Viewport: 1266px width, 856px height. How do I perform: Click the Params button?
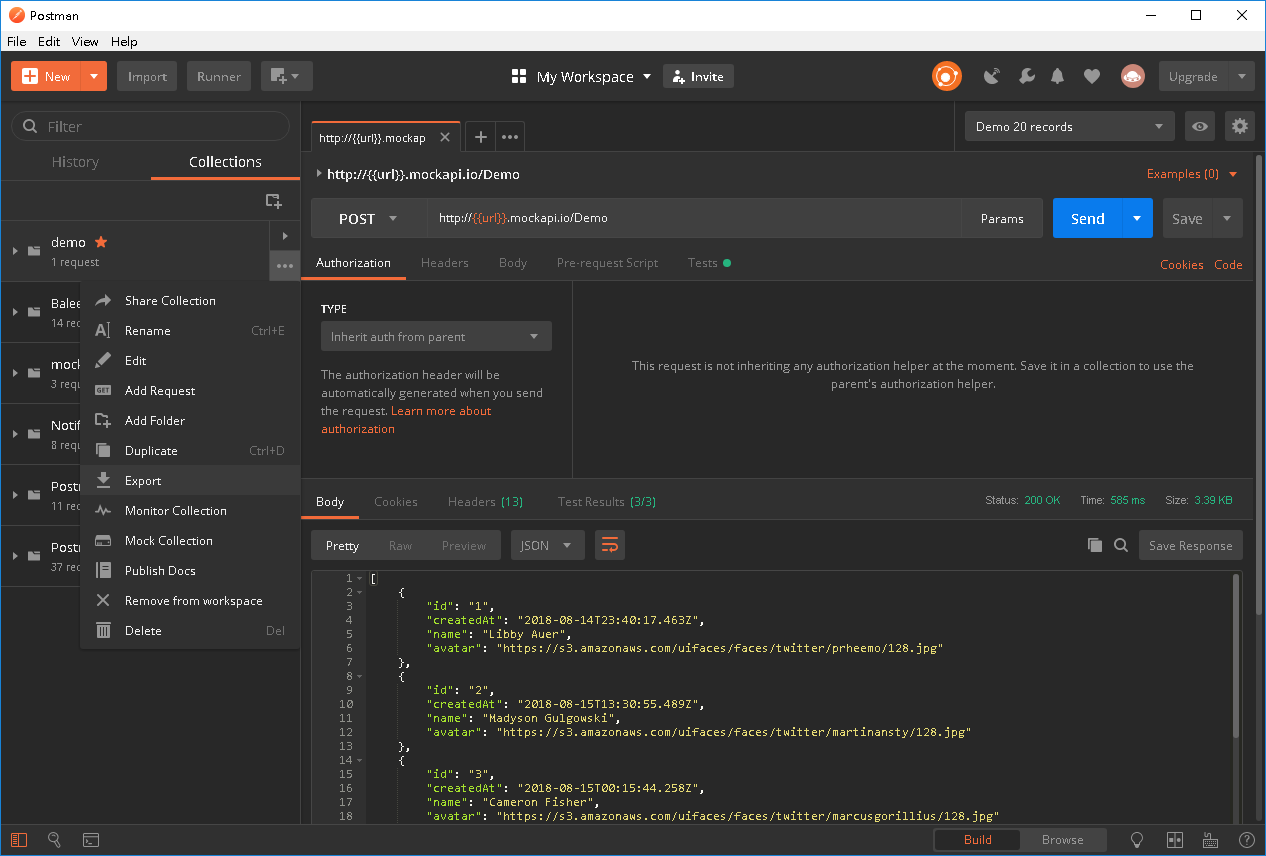1002,218
